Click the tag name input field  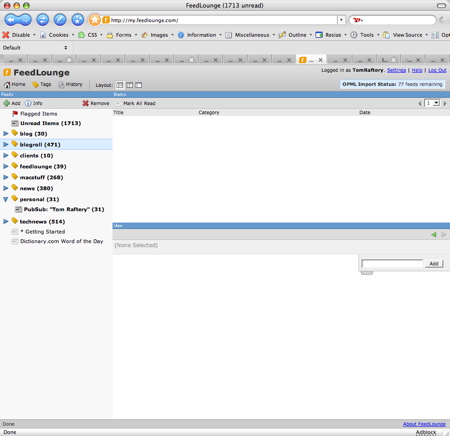(392, 264)
